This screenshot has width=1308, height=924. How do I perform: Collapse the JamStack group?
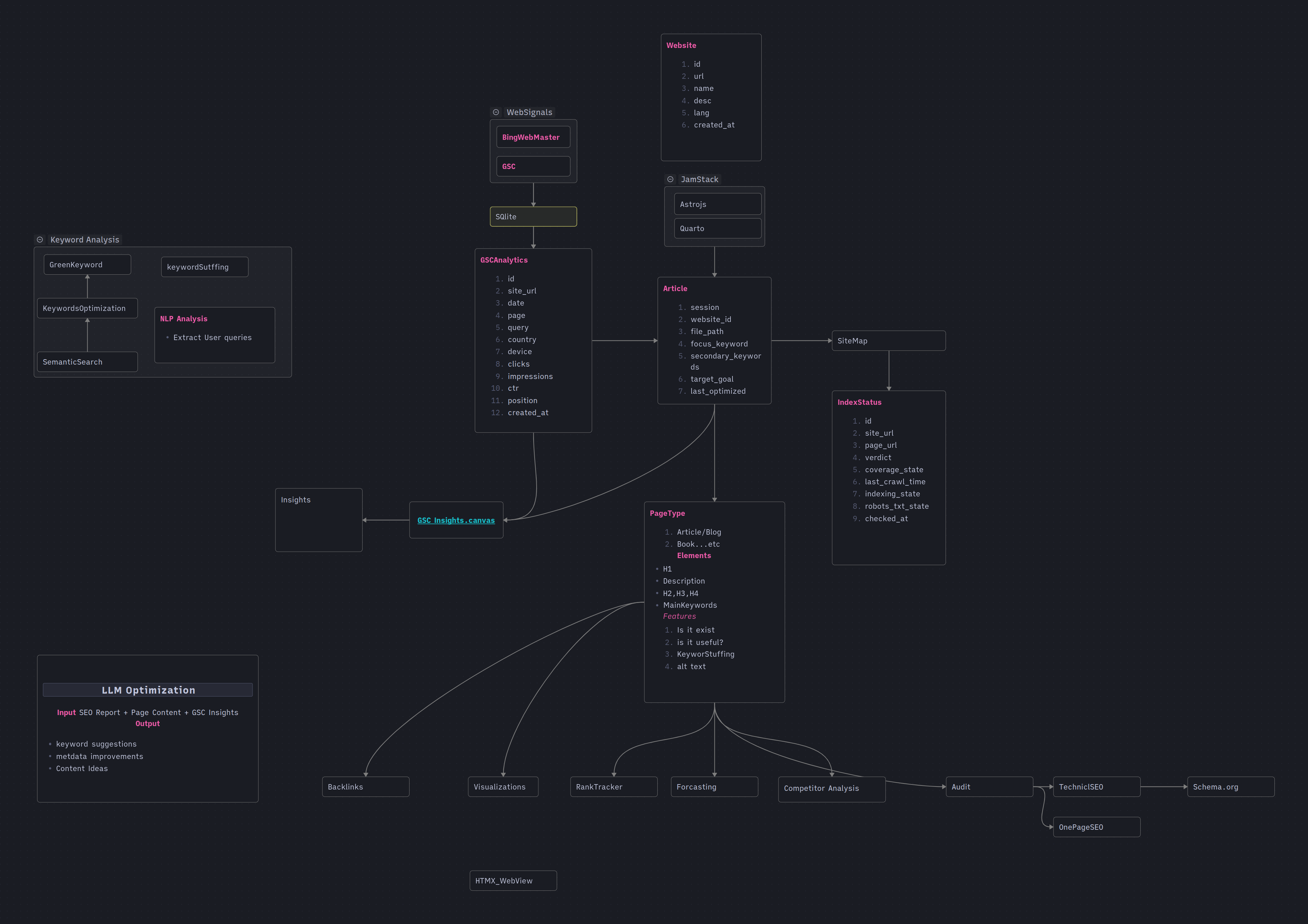coord(670,179)
